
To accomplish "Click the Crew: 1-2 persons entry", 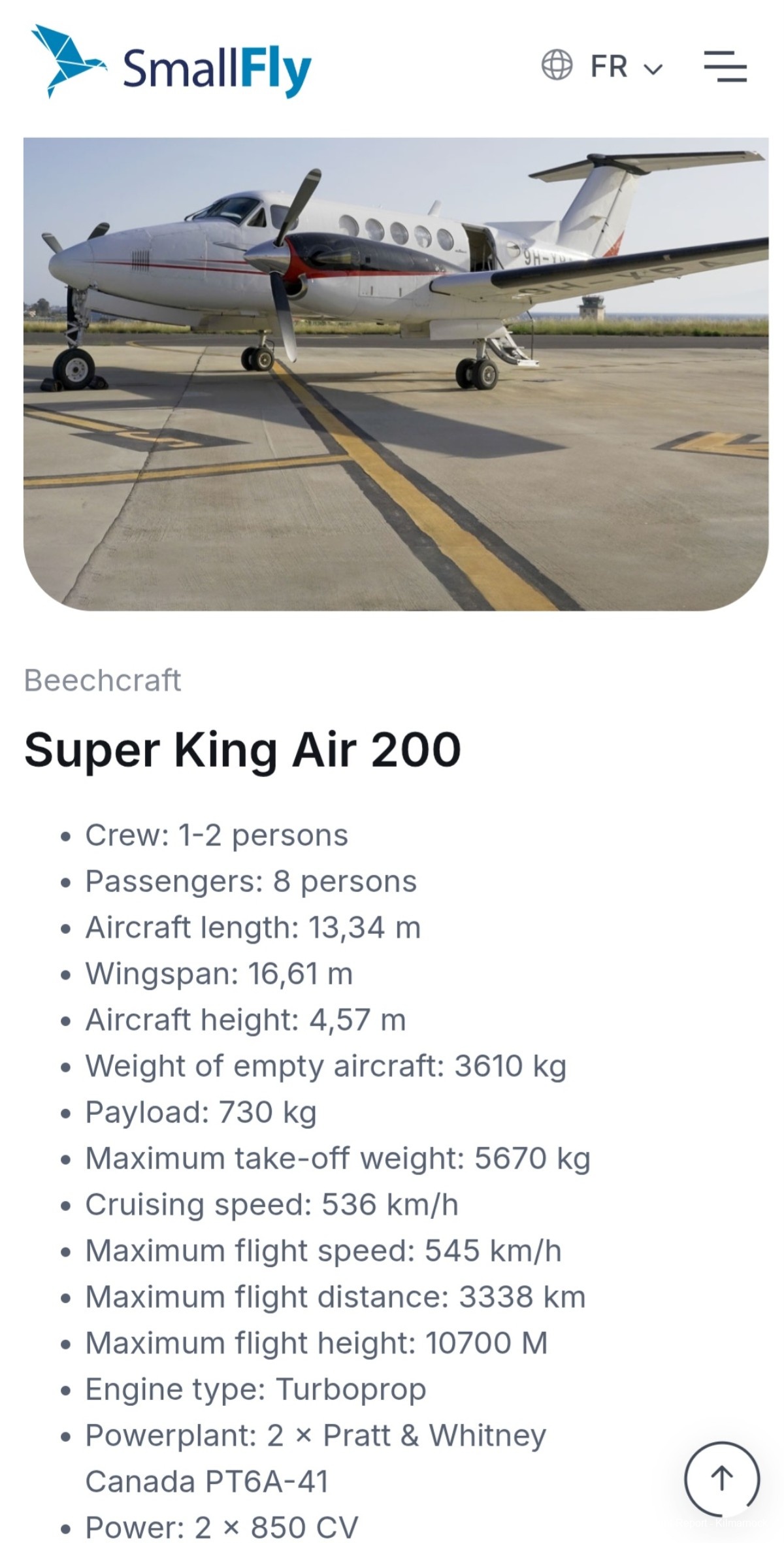I will coord(216,835).
